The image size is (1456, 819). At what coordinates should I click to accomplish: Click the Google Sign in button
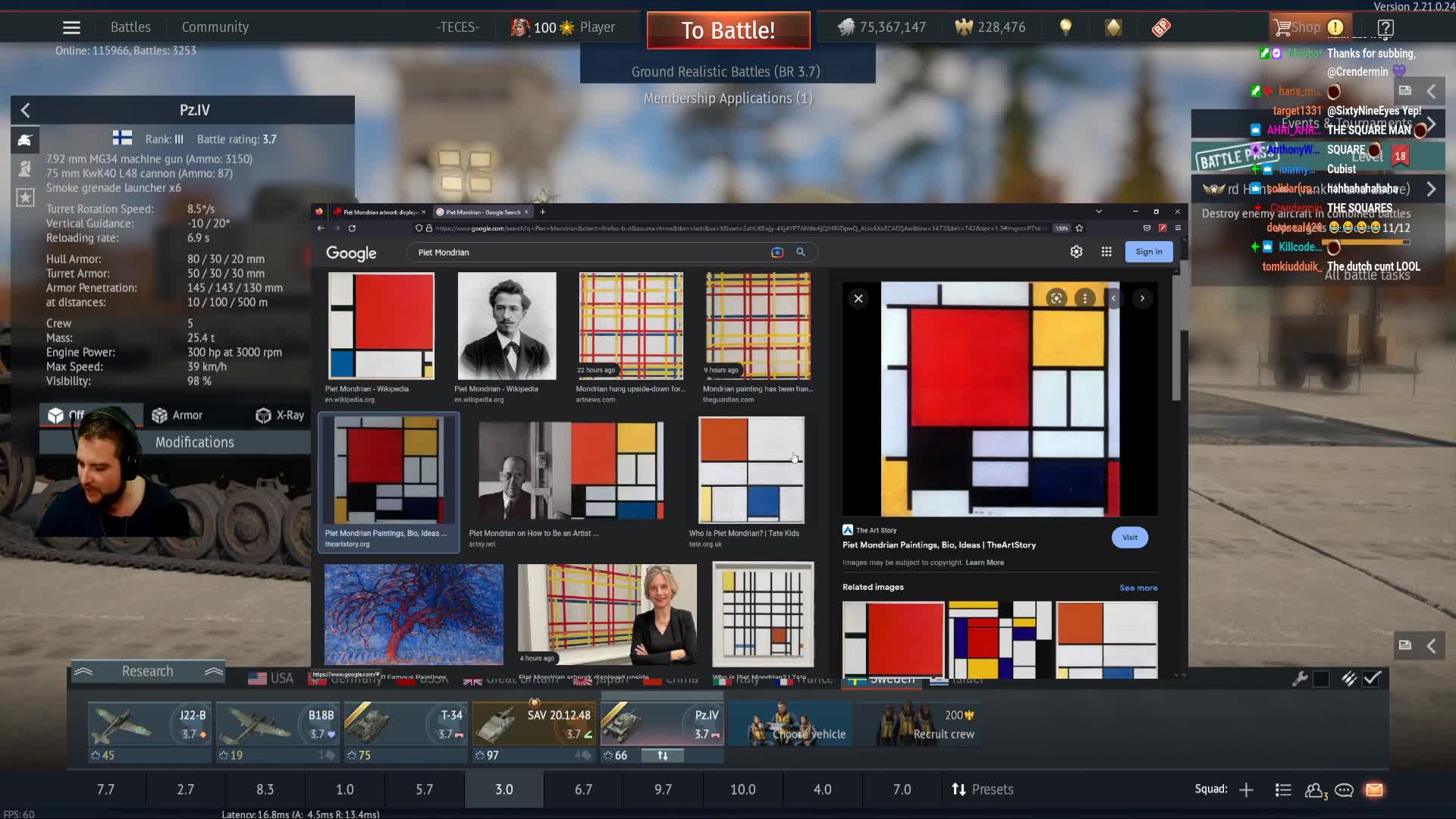1149,252
